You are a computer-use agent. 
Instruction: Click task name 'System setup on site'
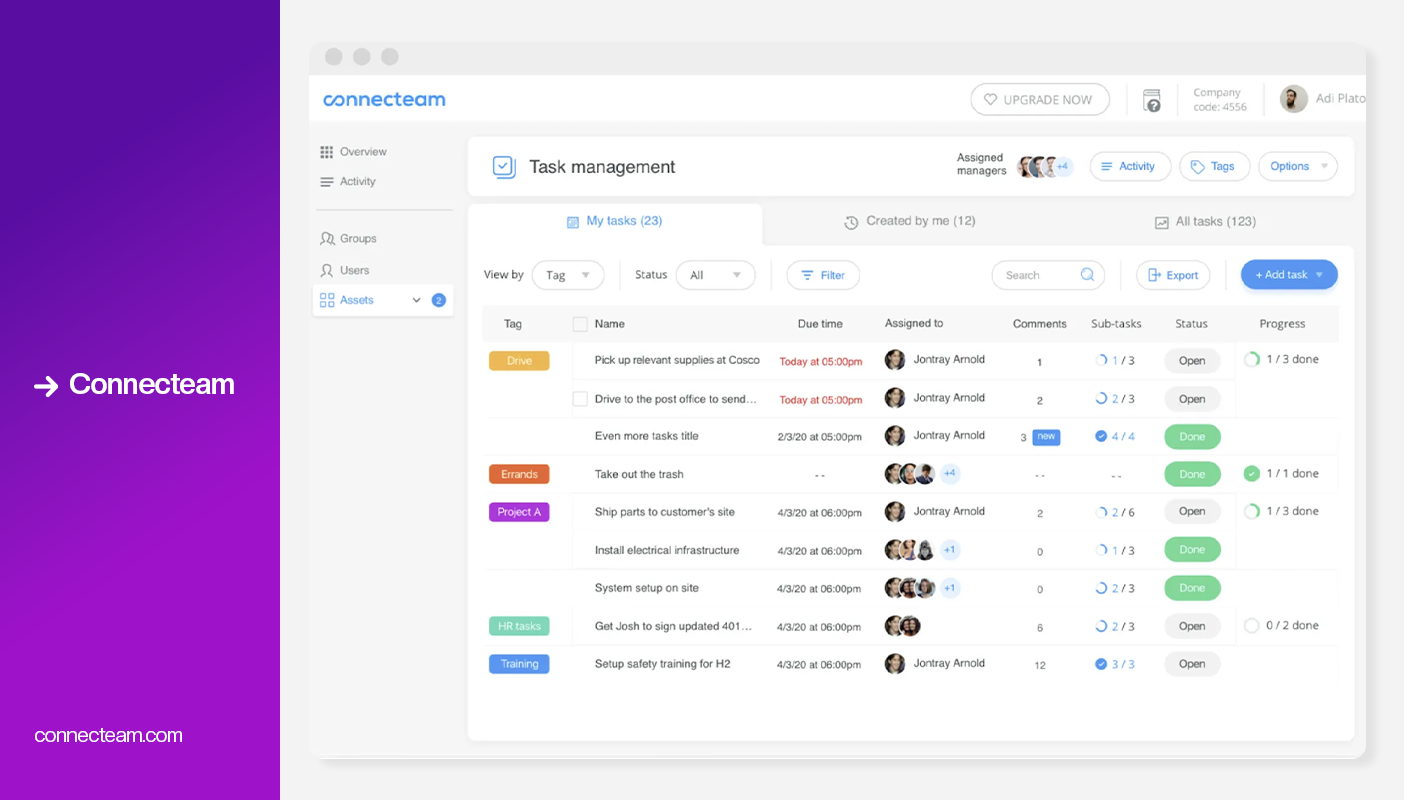tap(646, 588)
